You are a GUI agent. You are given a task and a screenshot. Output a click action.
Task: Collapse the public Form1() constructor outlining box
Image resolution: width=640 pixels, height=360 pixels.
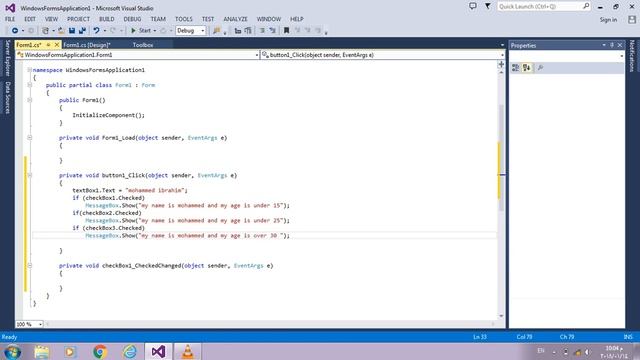(x=29, y=100)
